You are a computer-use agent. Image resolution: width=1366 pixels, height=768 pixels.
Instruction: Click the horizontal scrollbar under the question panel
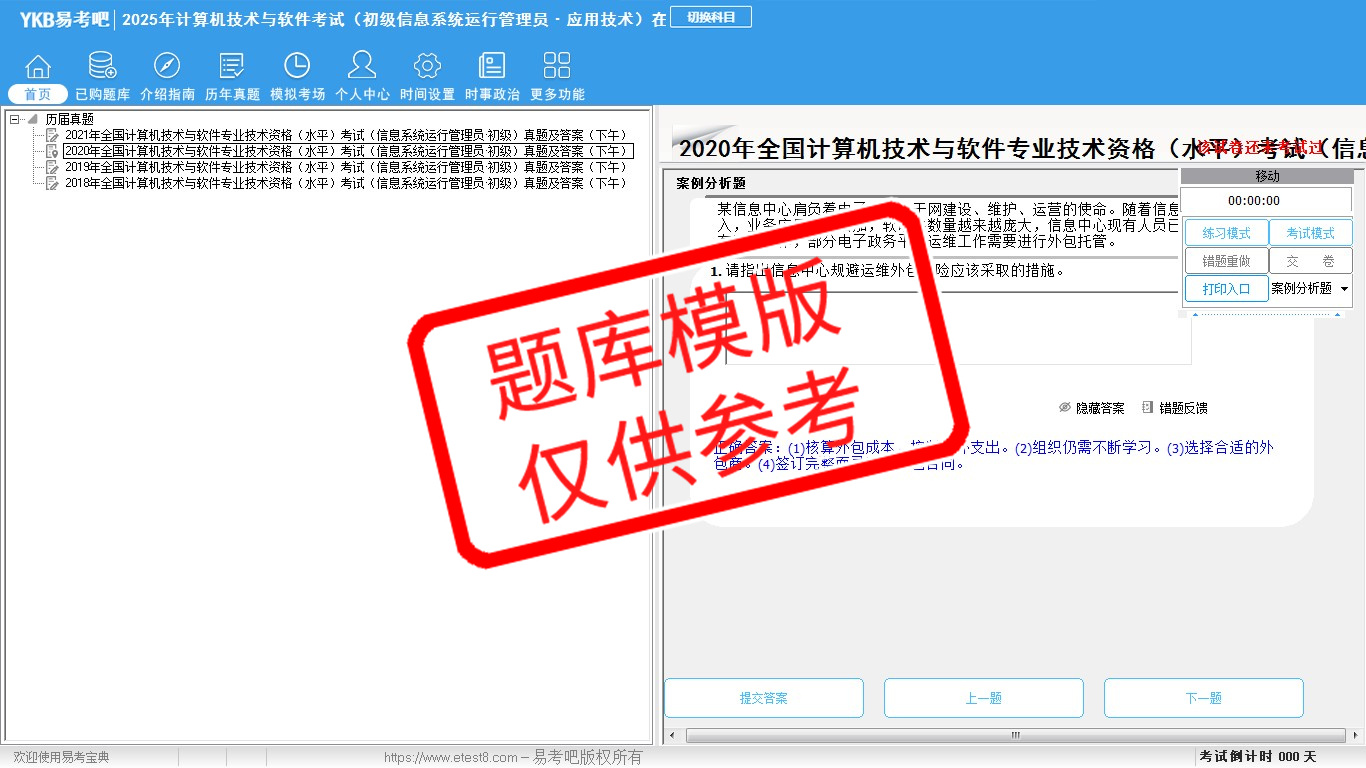[x=850, y=736]
